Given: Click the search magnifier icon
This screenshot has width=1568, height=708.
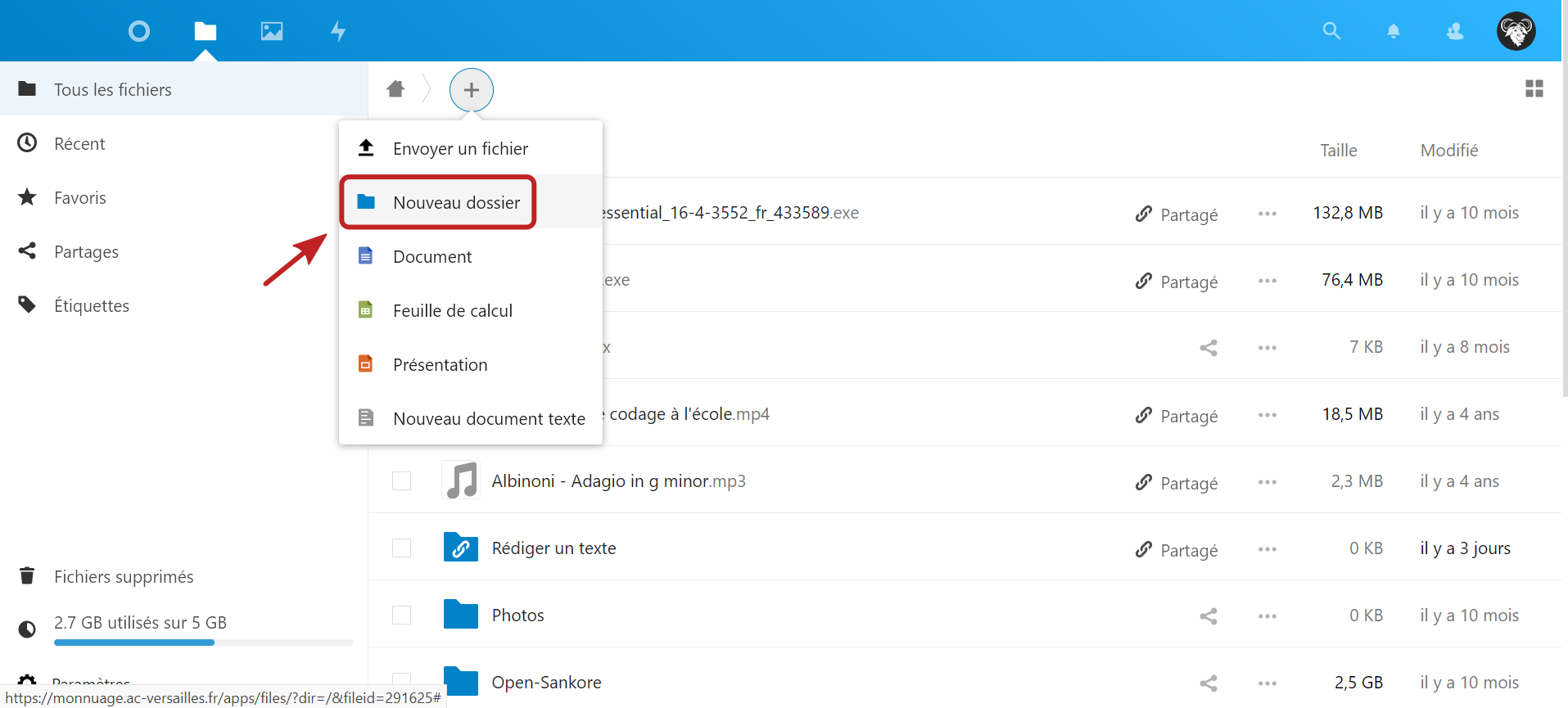Looking at the screenshot, I should coord(1331,31).
